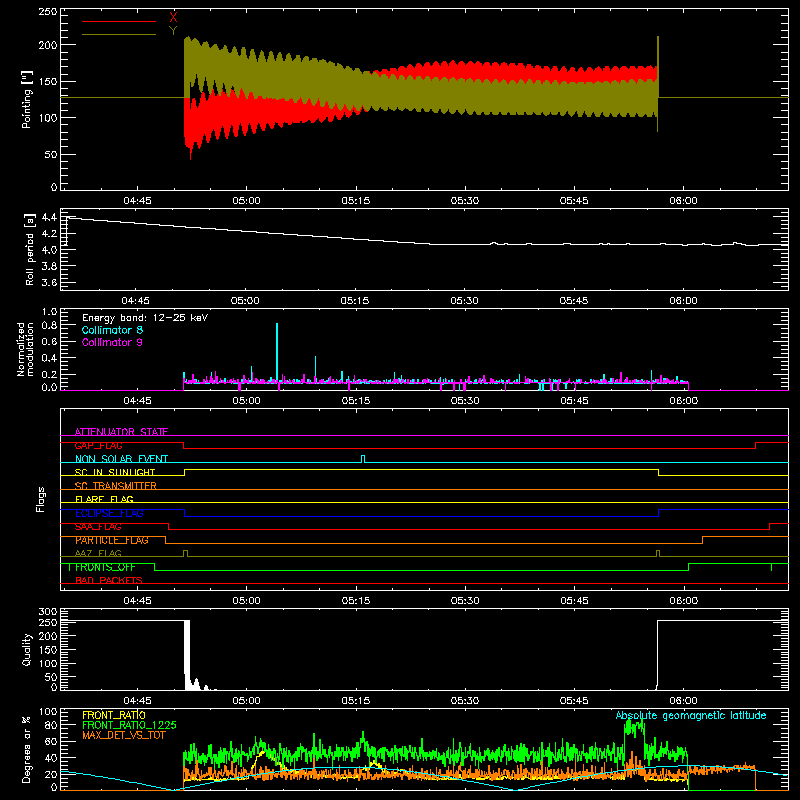The height and width of the screenshot is (800, 800).
Task: Select the PARTICLE_FLAG label
Action: [112, 540]
